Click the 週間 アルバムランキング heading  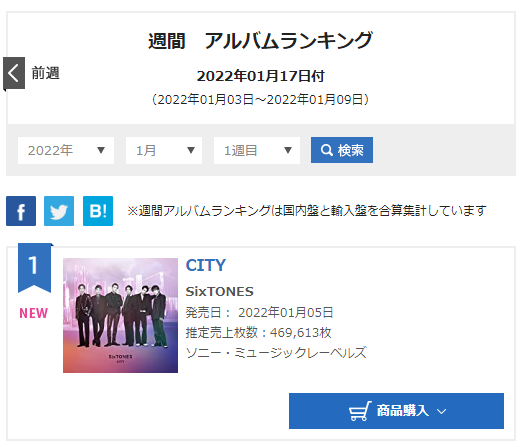[260, 41]
